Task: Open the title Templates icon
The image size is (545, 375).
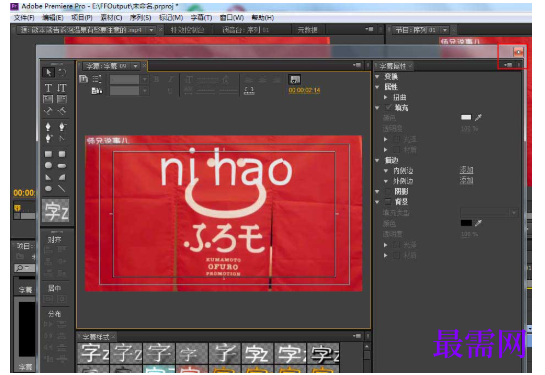Action: (x=97, y=91)
